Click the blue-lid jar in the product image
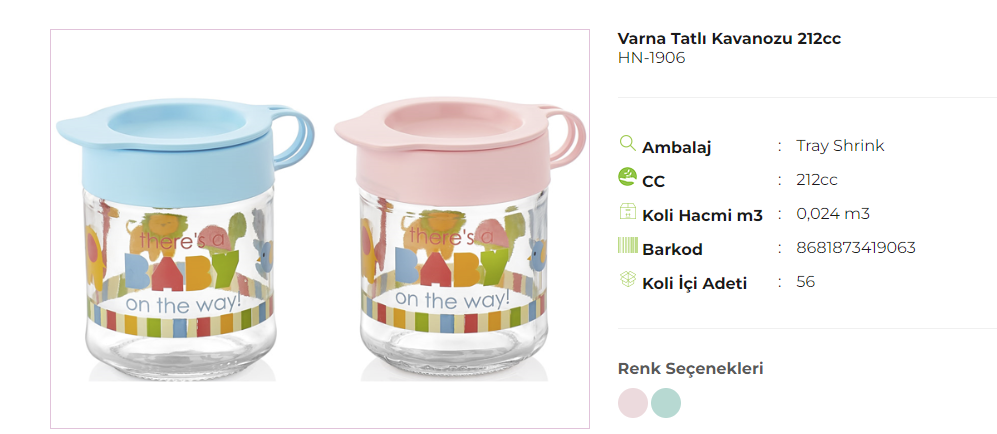 (x=184, y=238)
